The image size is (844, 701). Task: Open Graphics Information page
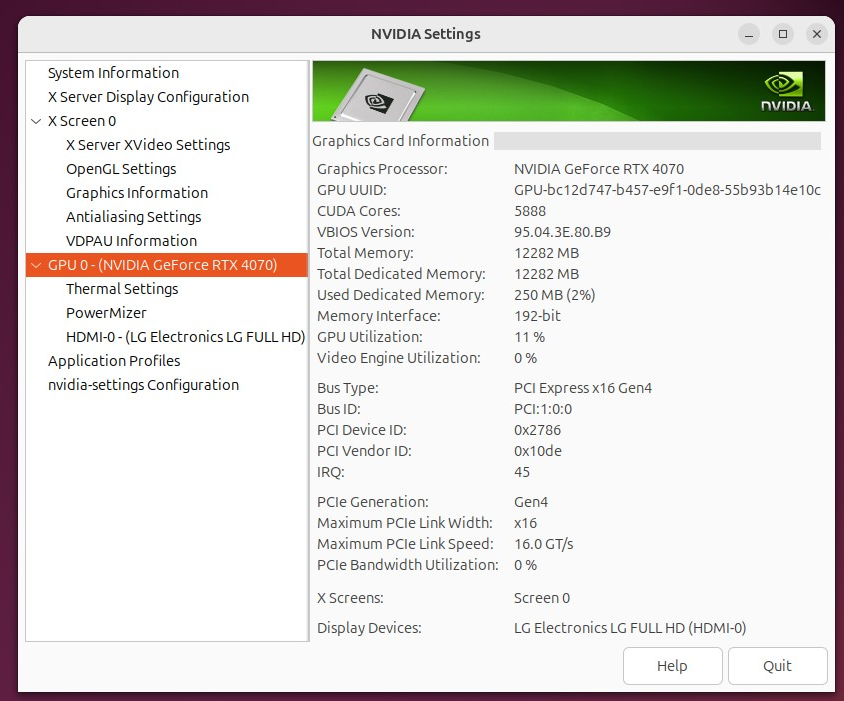[x=137, y=193]
